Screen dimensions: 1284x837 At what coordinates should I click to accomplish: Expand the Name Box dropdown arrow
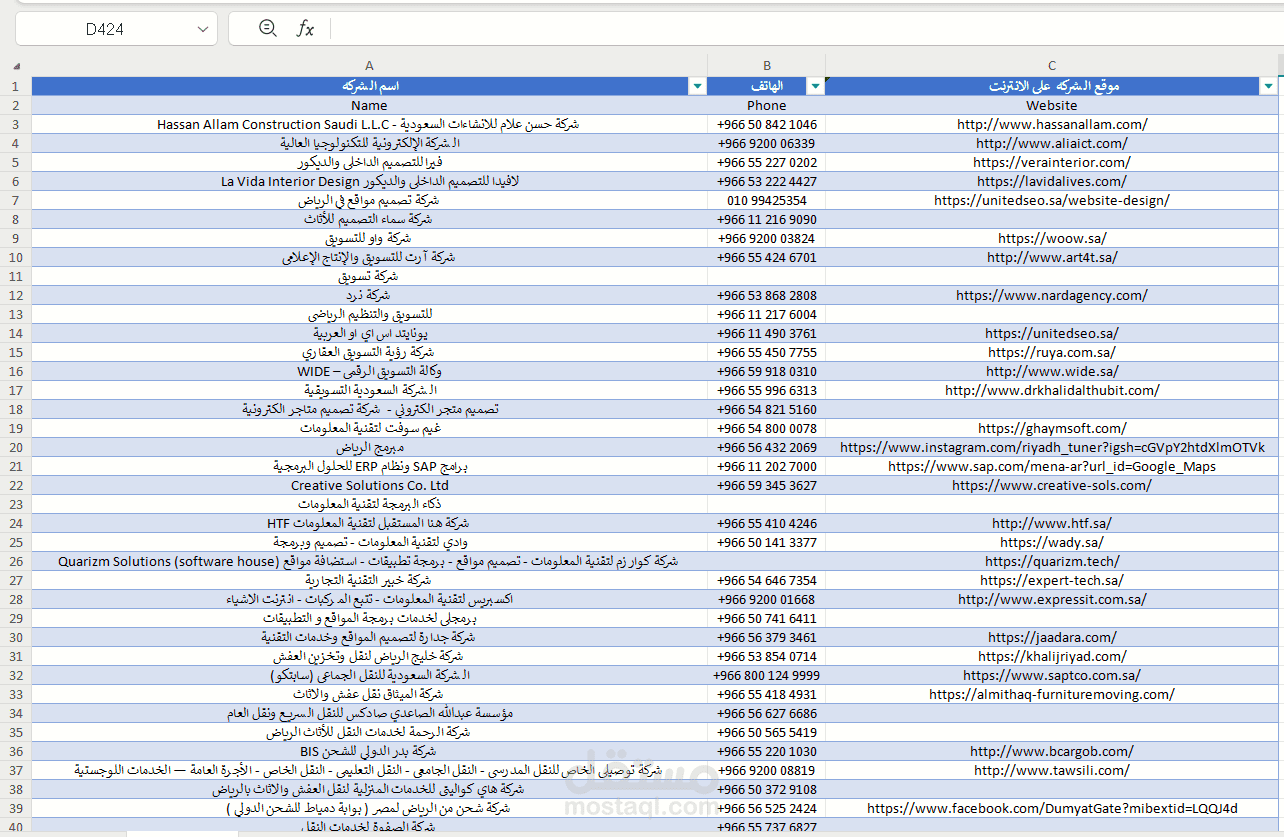204,29
